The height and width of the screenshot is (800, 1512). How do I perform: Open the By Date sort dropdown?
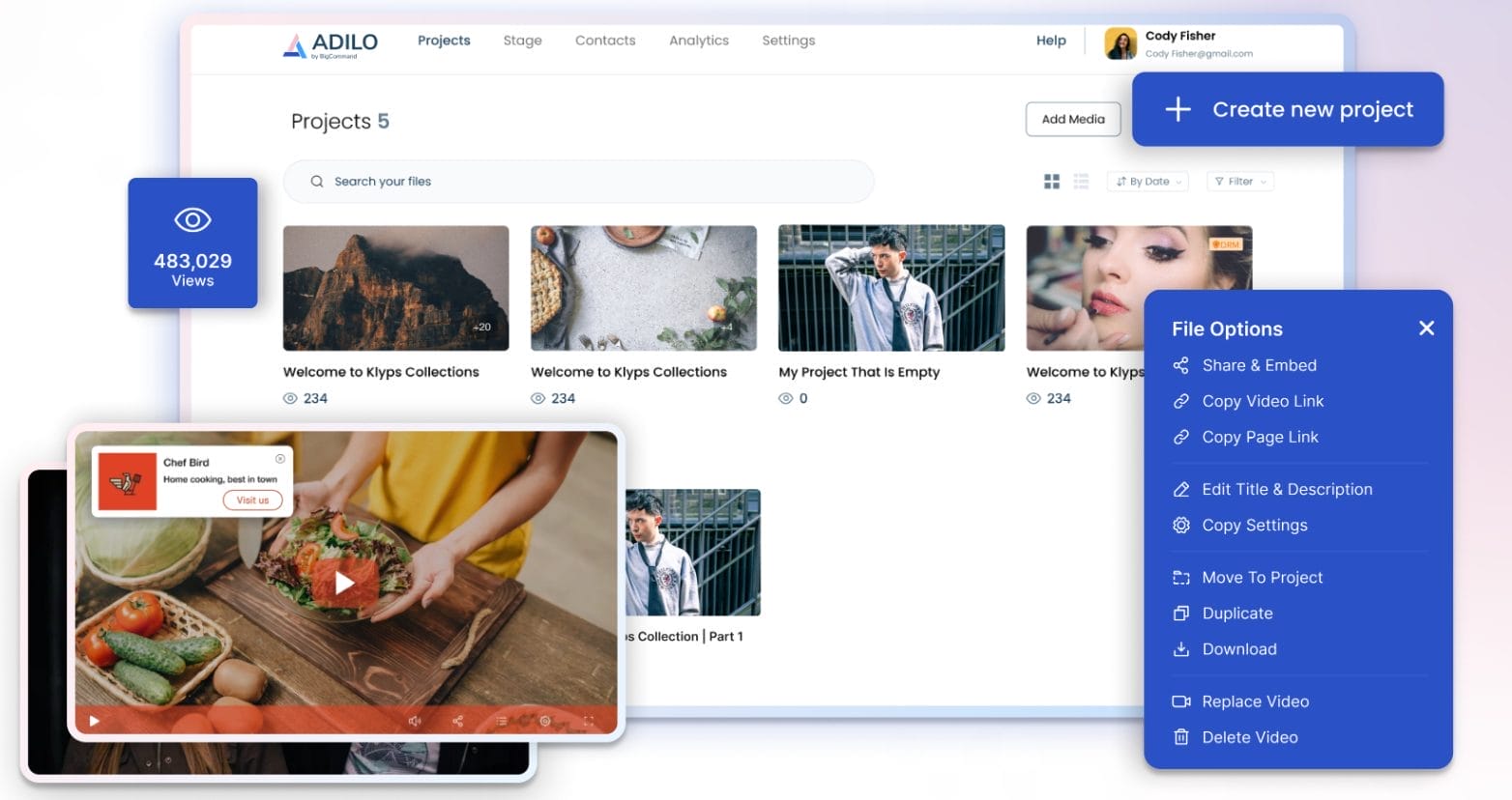1147,181
